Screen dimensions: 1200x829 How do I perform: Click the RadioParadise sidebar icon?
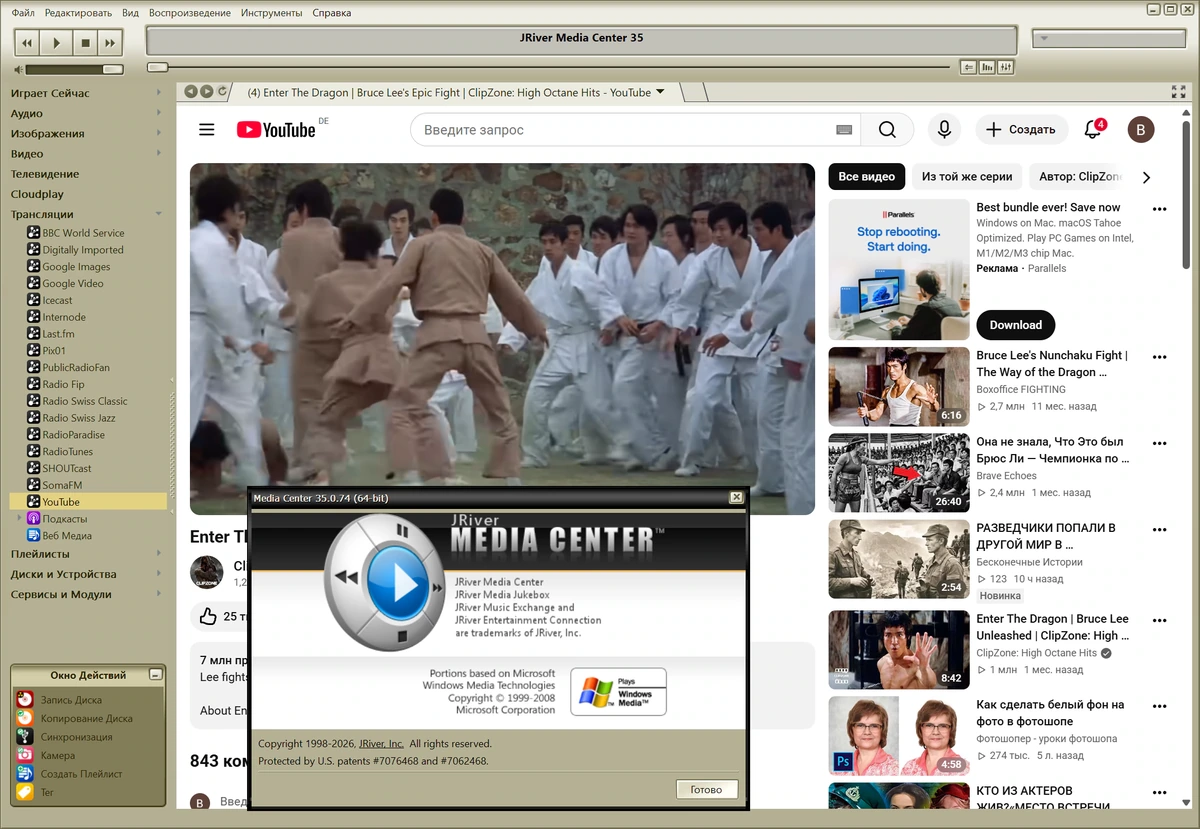click(x=33, y=435)
